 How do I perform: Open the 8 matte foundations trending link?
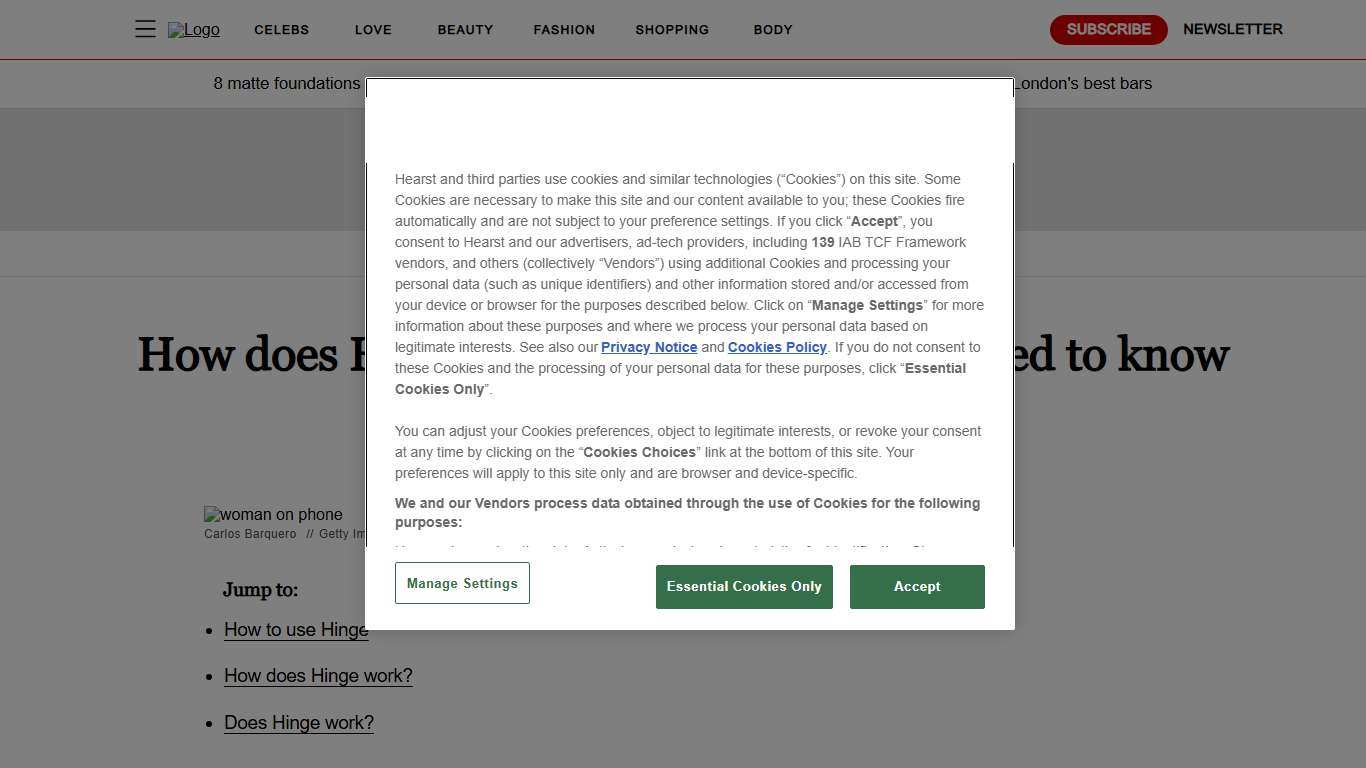click(287, 84)
